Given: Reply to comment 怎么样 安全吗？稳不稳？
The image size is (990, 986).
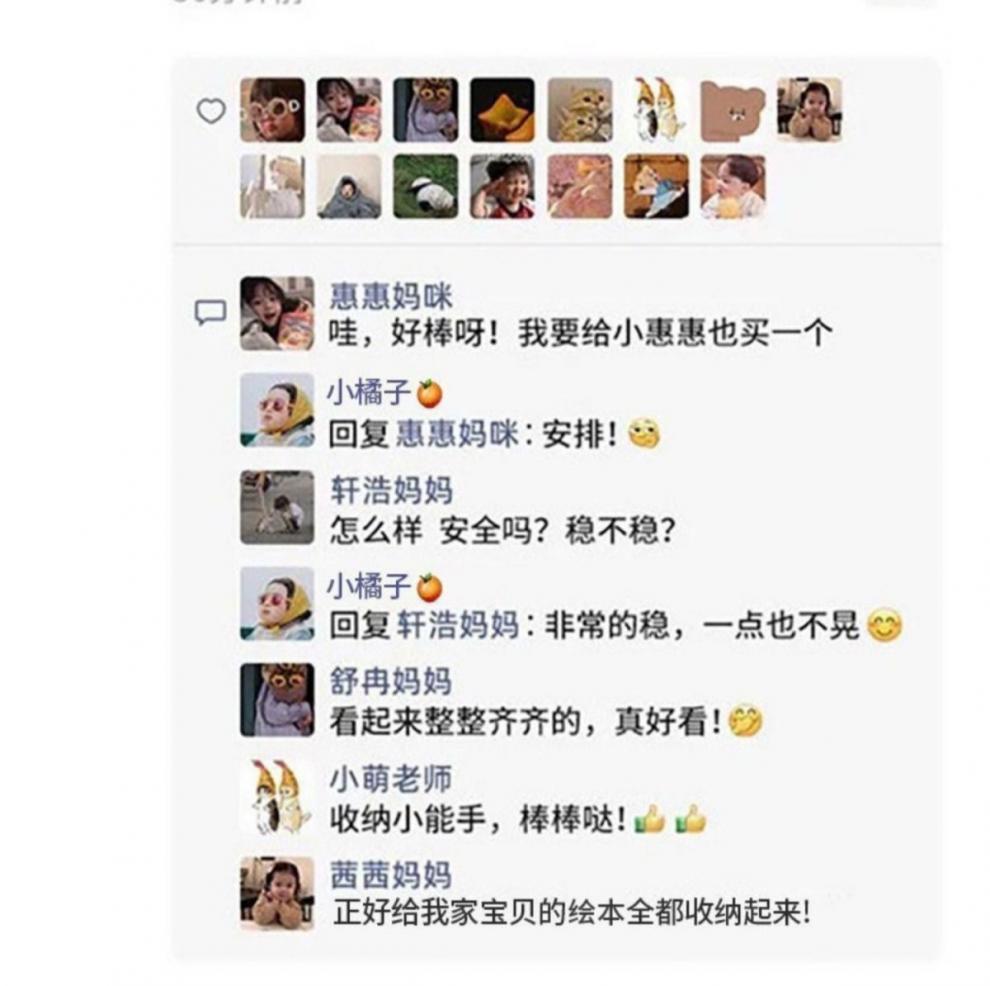Looking at the screenshot, I should (x=503, y=530).
